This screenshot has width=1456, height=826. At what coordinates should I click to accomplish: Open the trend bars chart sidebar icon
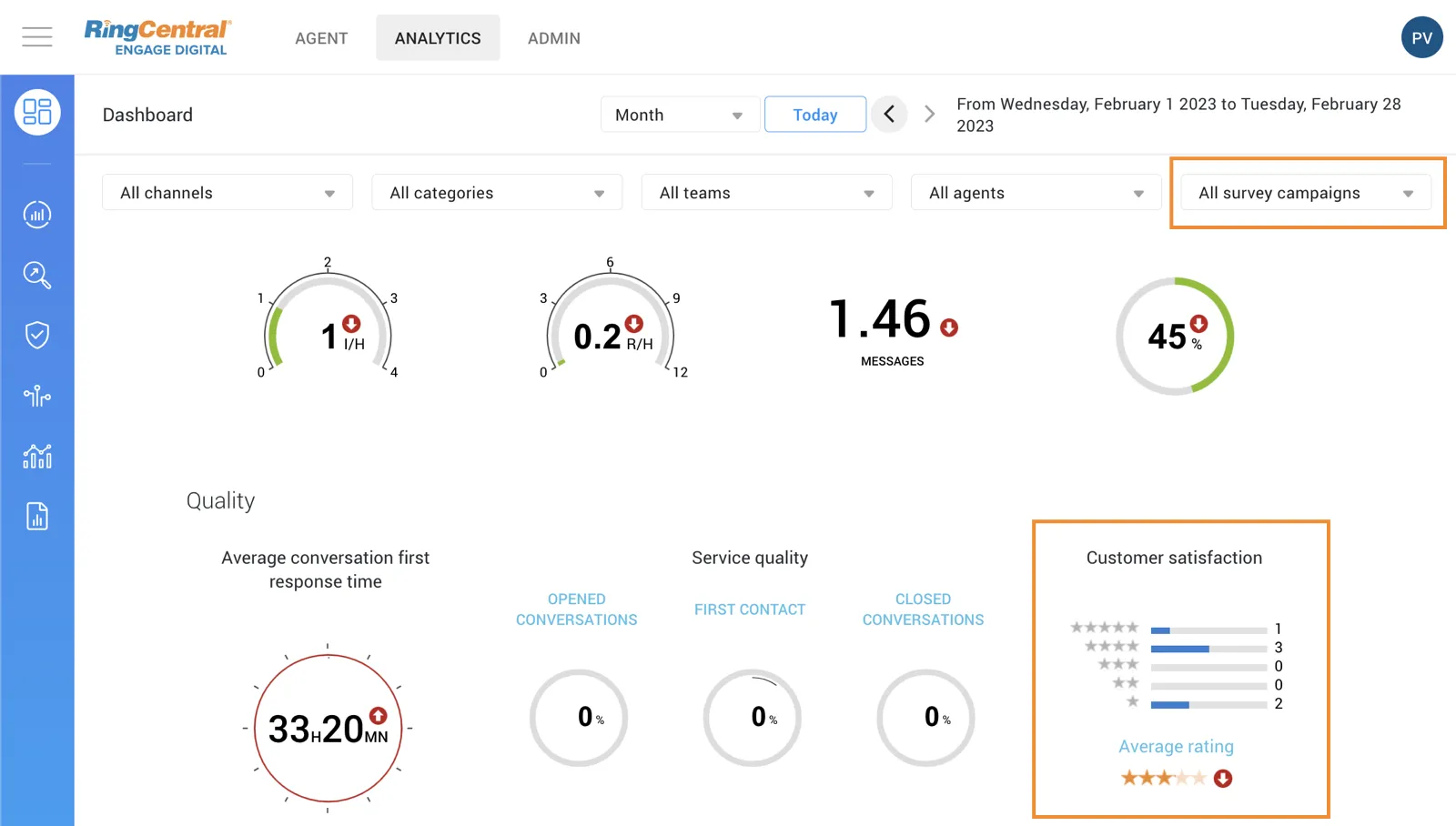pyautogui.click(x=37, y=456)
